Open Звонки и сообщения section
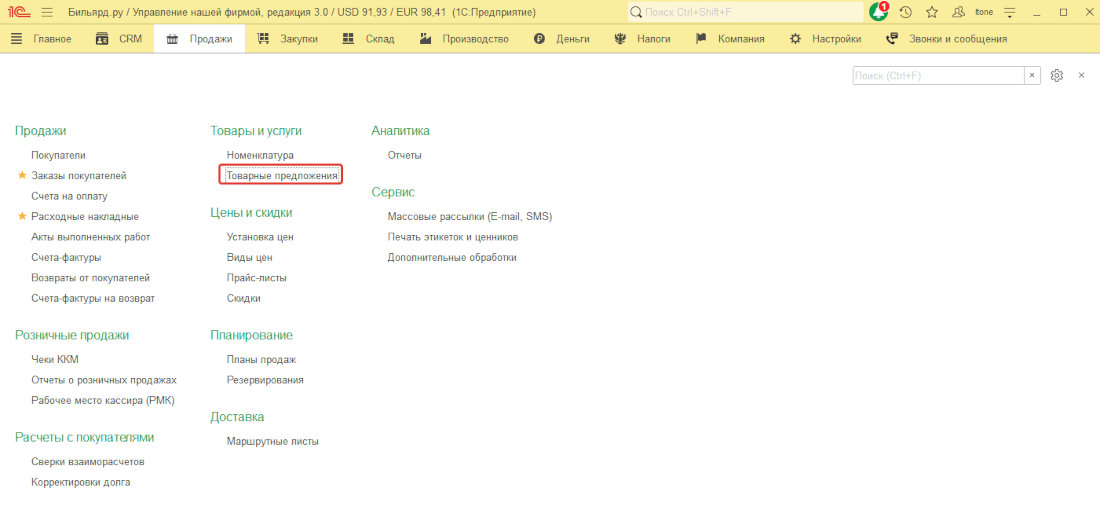The height and width of the screenshot is (521, 1100). point(945,39)
